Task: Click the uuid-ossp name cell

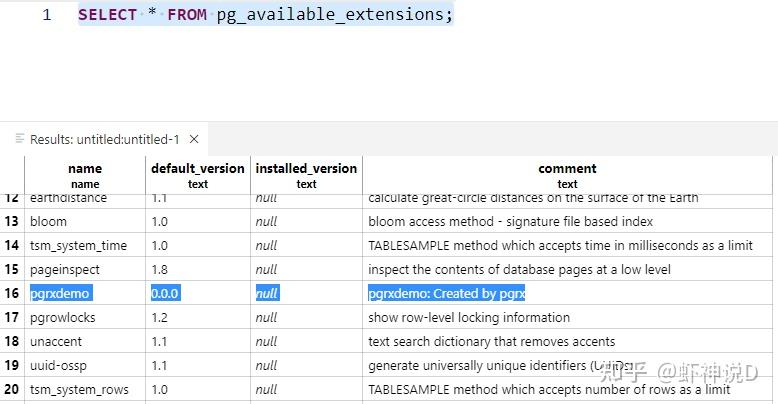Action: coord(59,365)
